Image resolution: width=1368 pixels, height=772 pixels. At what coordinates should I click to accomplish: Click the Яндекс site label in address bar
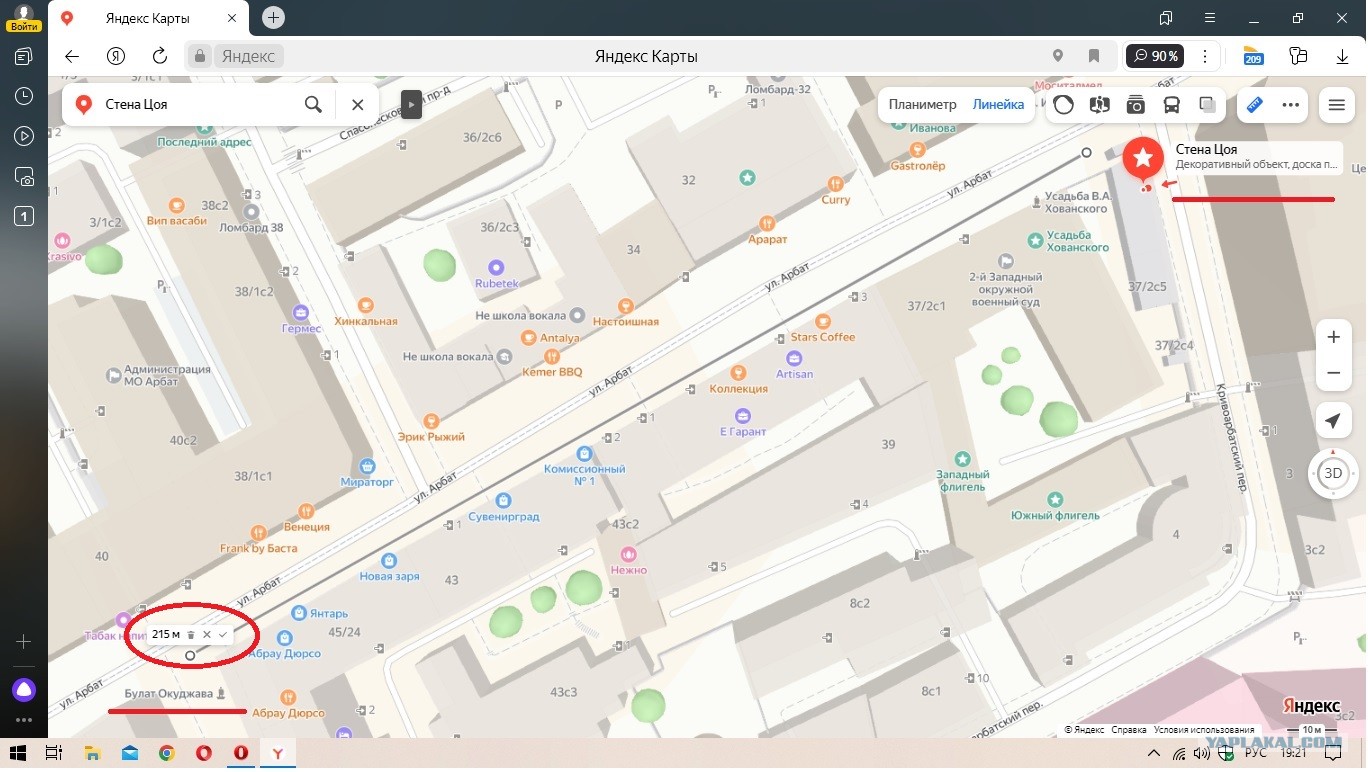pos(247,56)
